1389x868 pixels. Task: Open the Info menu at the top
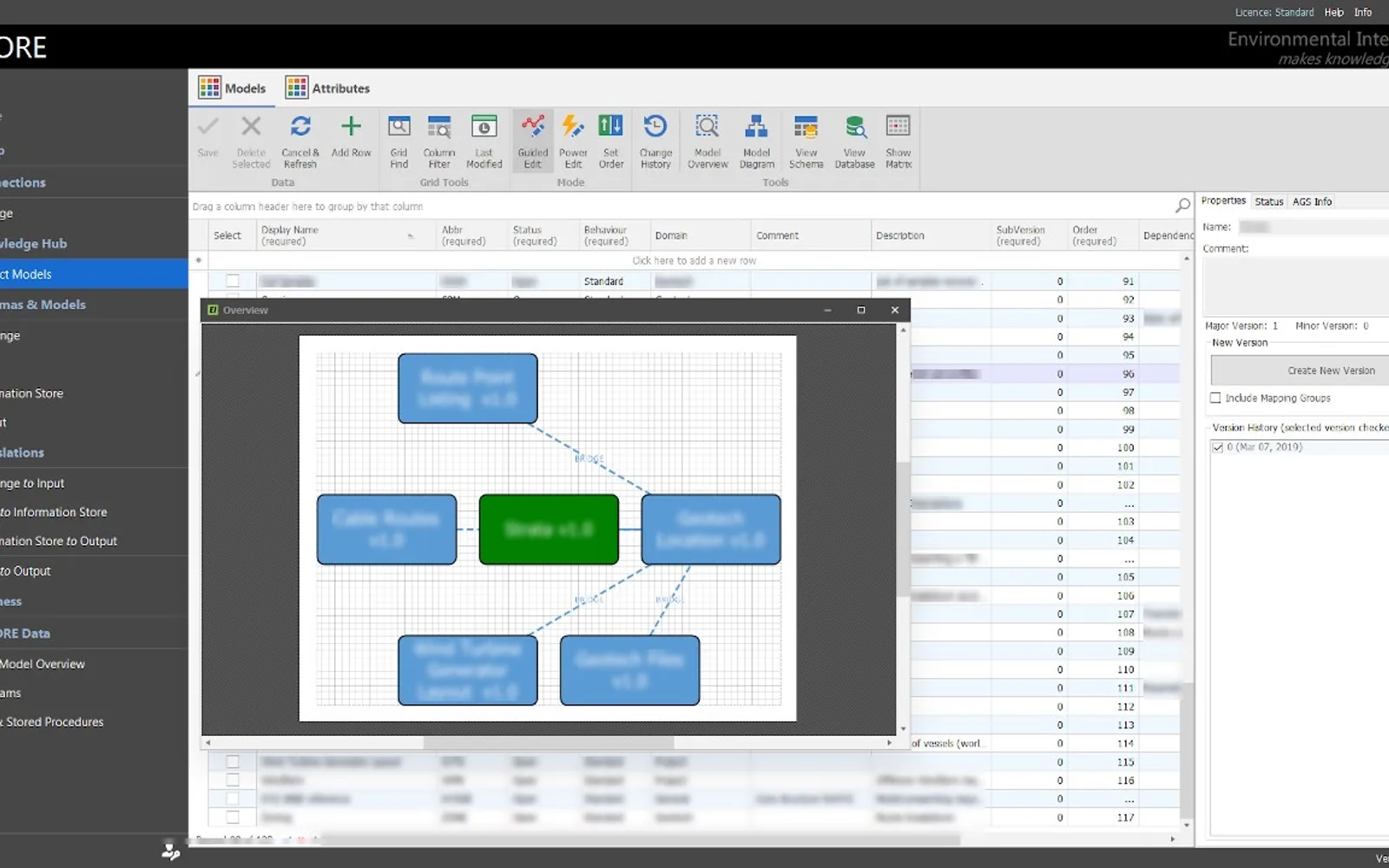1363,12
